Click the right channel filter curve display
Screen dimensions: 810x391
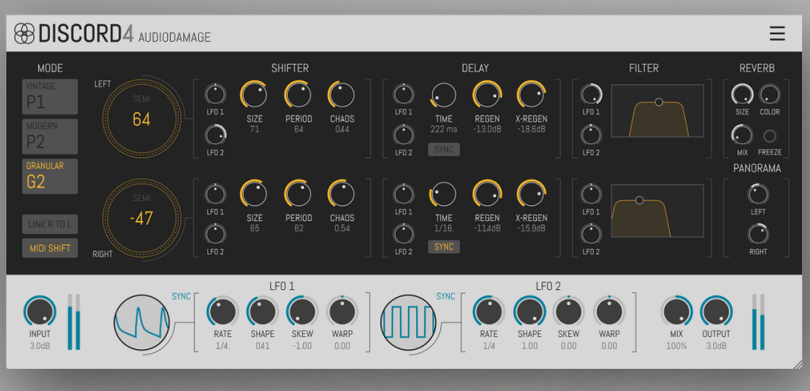click(x=658, y=211)
